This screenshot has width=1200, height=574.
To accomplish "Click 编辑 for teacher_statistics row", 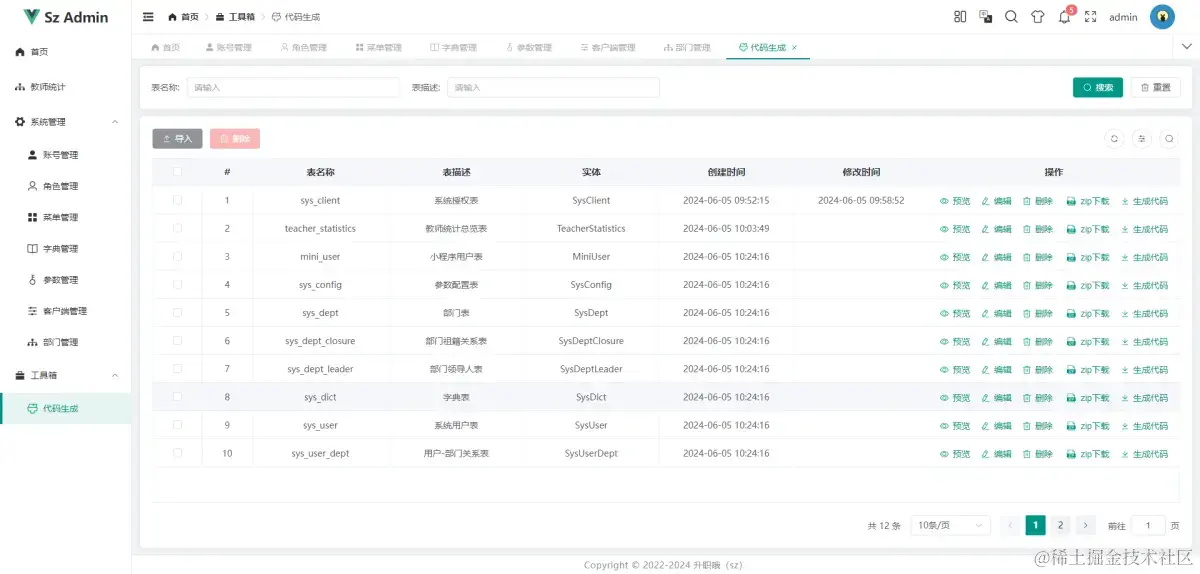I will 996,229.
